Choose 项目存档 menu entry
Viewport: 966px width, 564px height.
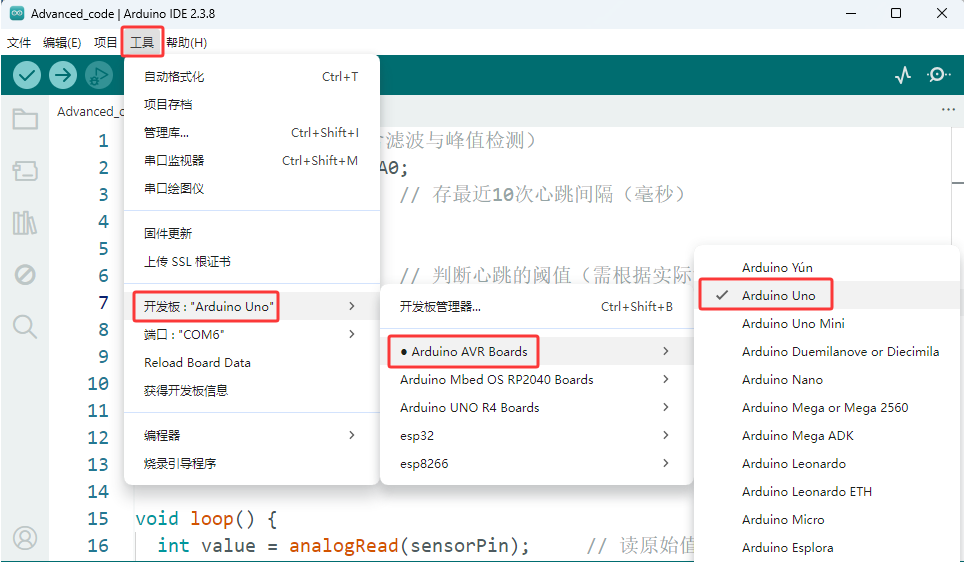click(x=251, y=104)
